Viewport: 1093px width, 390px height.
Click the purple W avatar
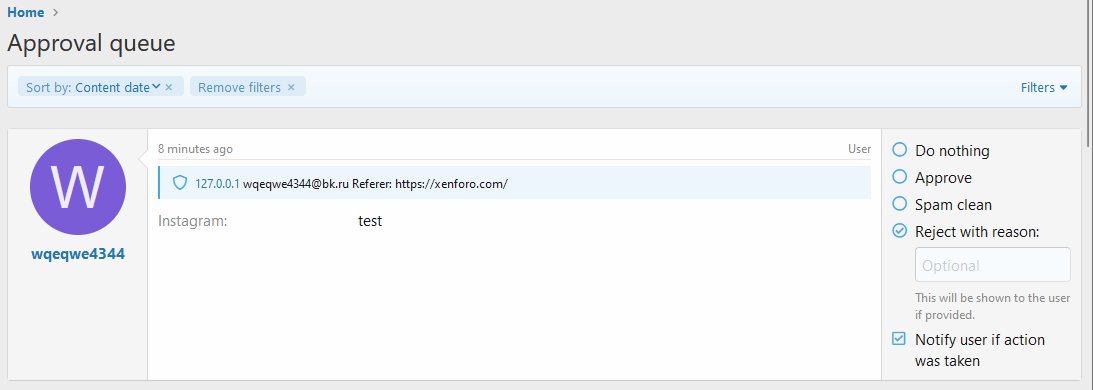78,187
